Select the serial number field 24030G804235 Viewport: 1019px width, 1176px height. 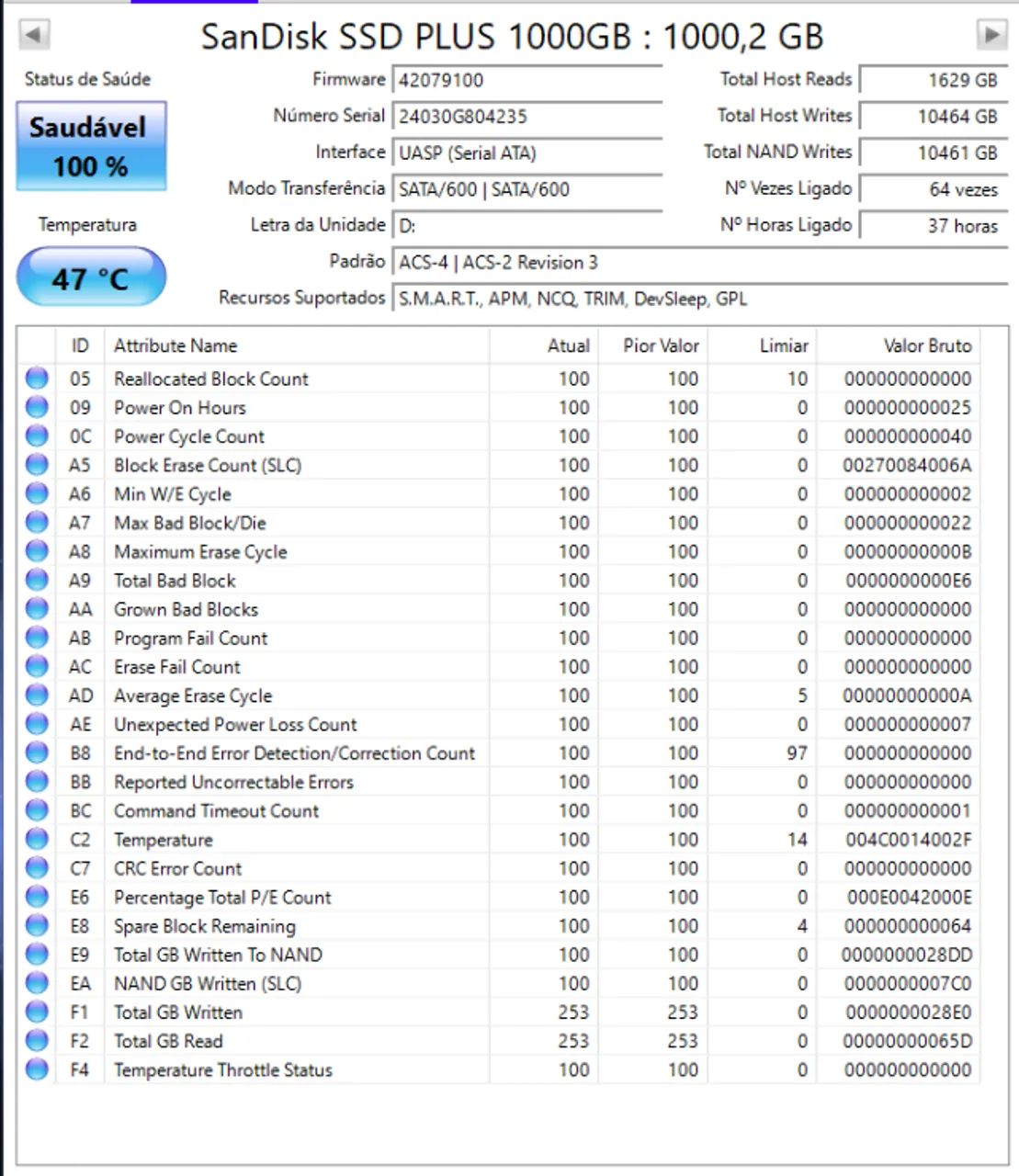[527, 117]
